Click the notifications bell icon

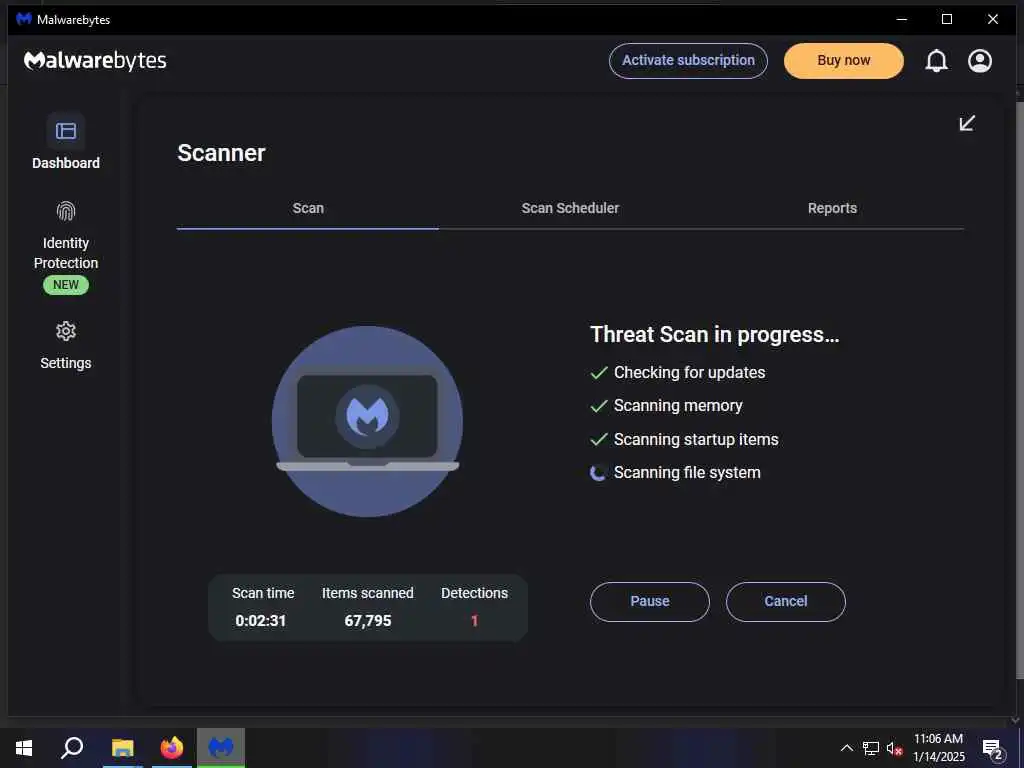click(936, 61)
